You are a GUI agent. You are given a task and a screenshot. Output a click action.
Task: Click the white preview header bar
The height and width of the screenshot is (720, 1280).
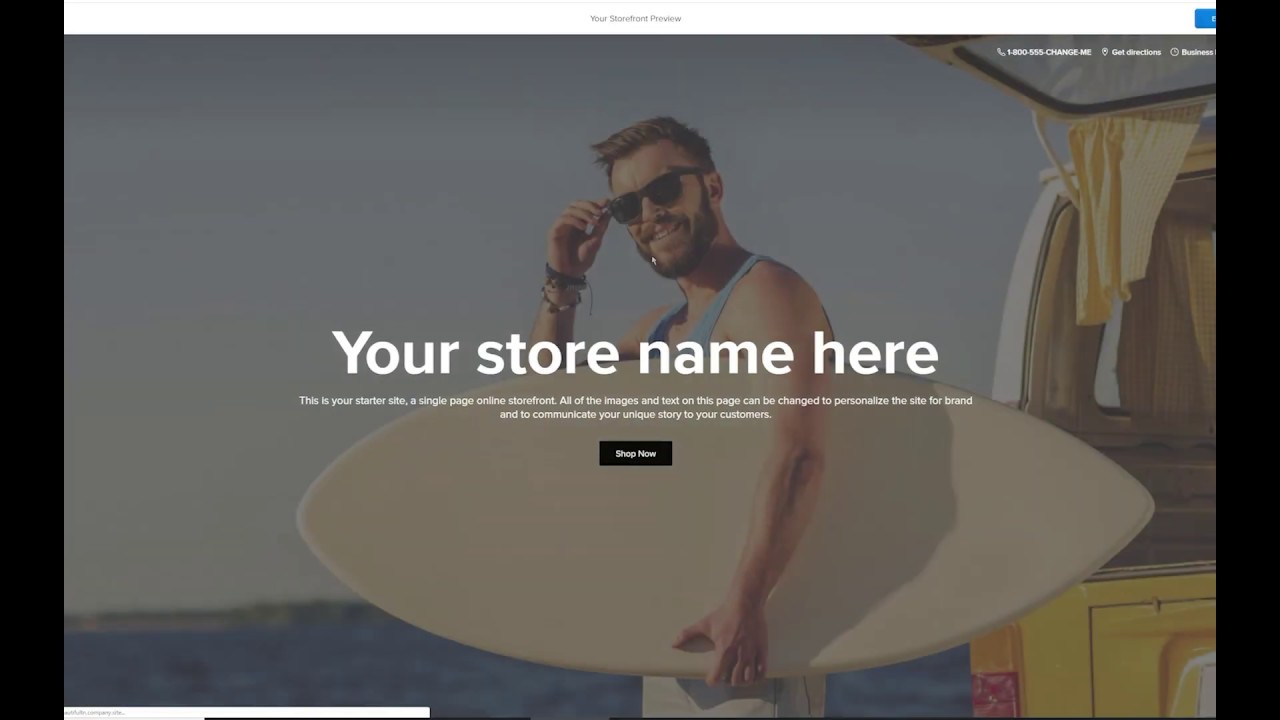pos(640,18)
